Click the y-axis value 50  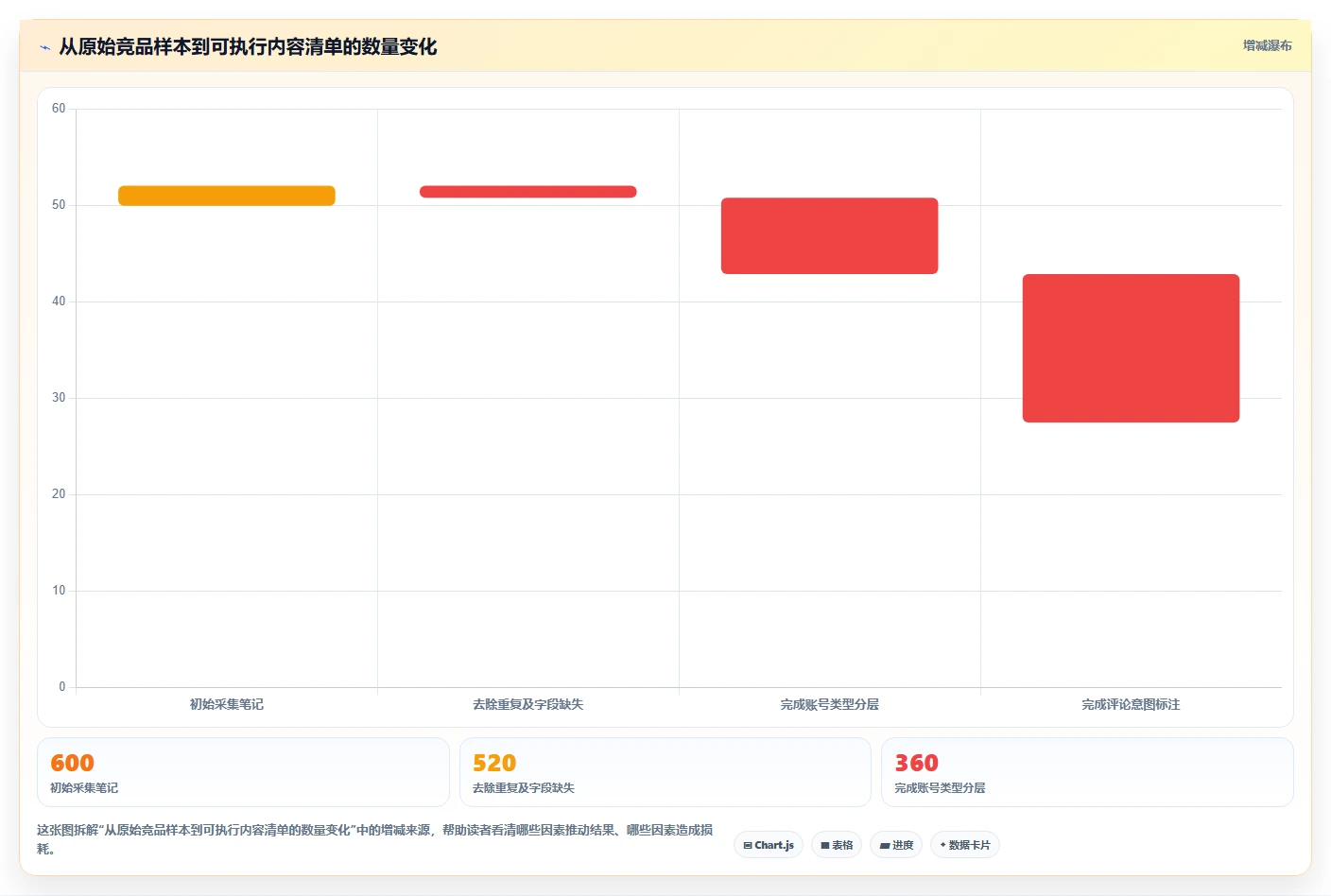(x=59, y=205)
